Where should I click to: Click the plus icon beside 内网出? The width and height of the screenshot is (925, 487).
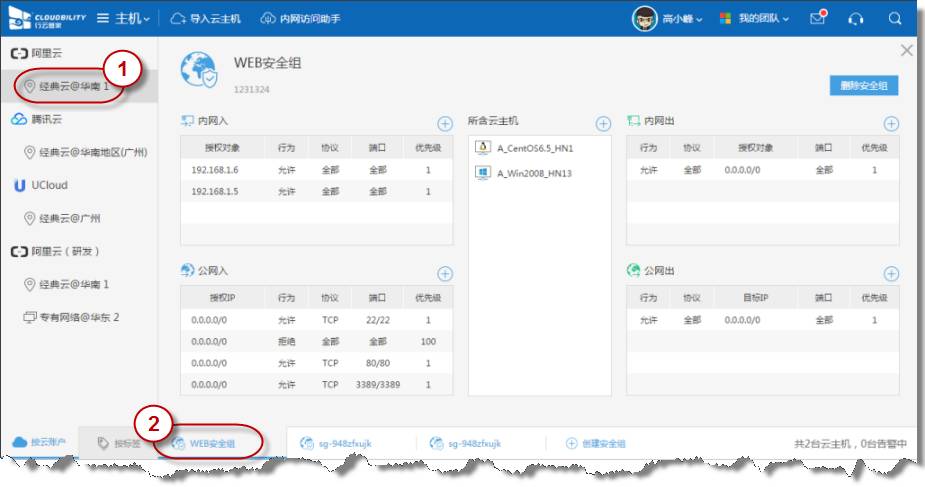[891, 123]
